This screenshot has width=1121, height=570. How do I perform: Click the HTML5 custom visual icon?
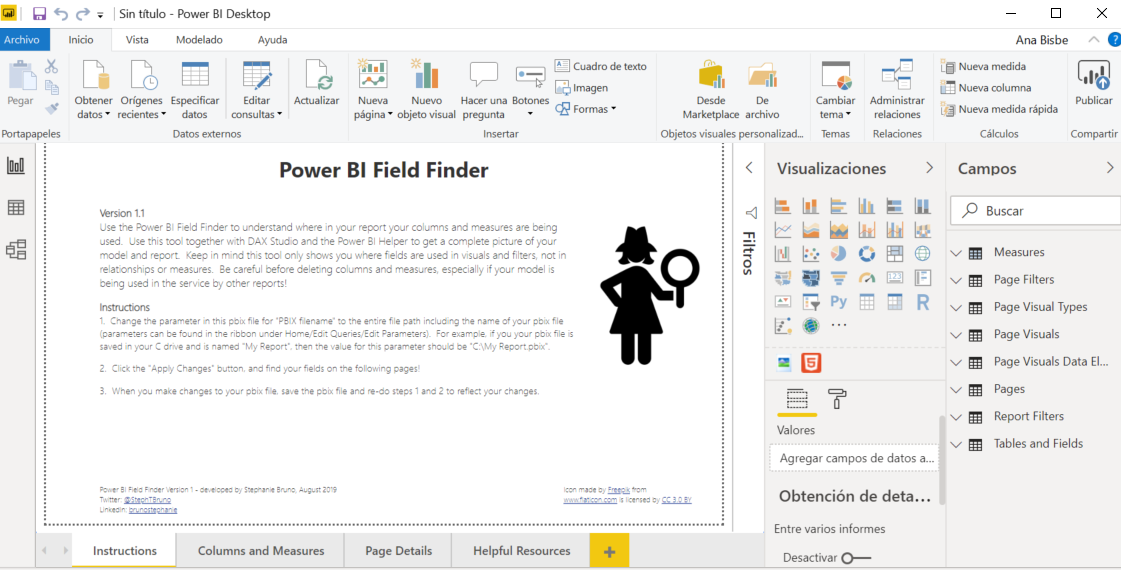[811, 363]
